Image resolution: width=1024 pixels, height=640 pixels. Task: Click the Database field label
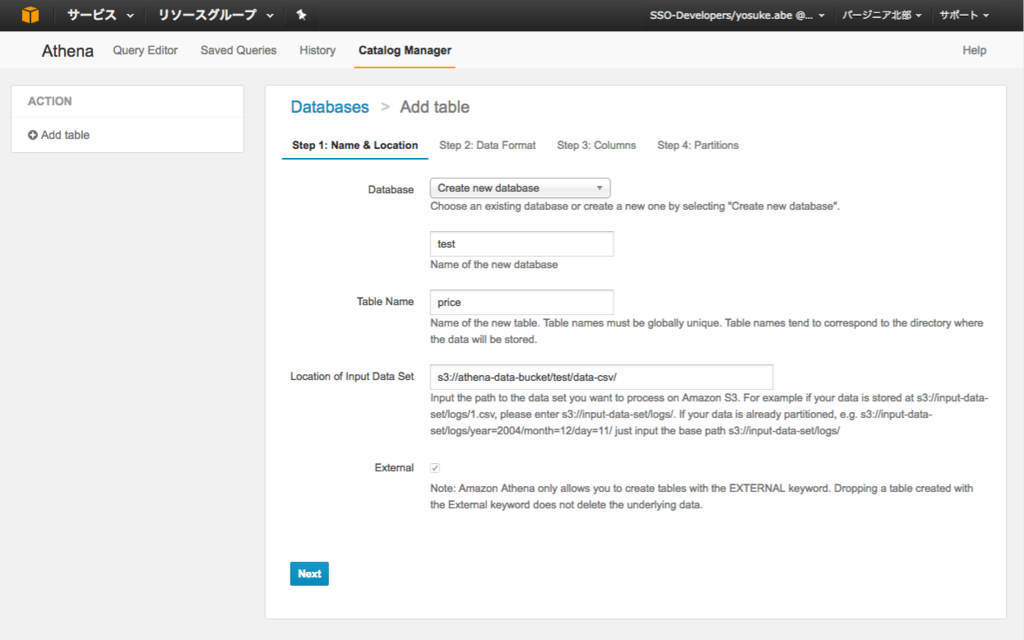(x=391, y=189)
